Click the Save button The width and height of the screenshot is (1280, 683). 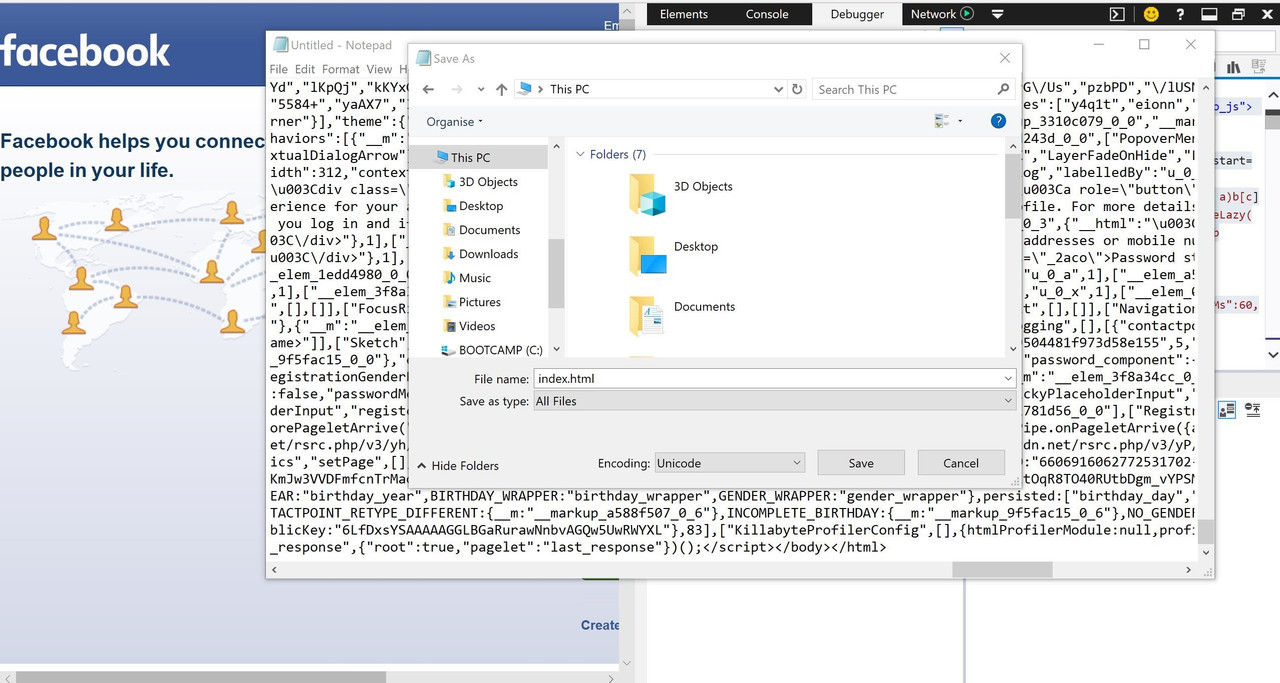tap(861, 463)
